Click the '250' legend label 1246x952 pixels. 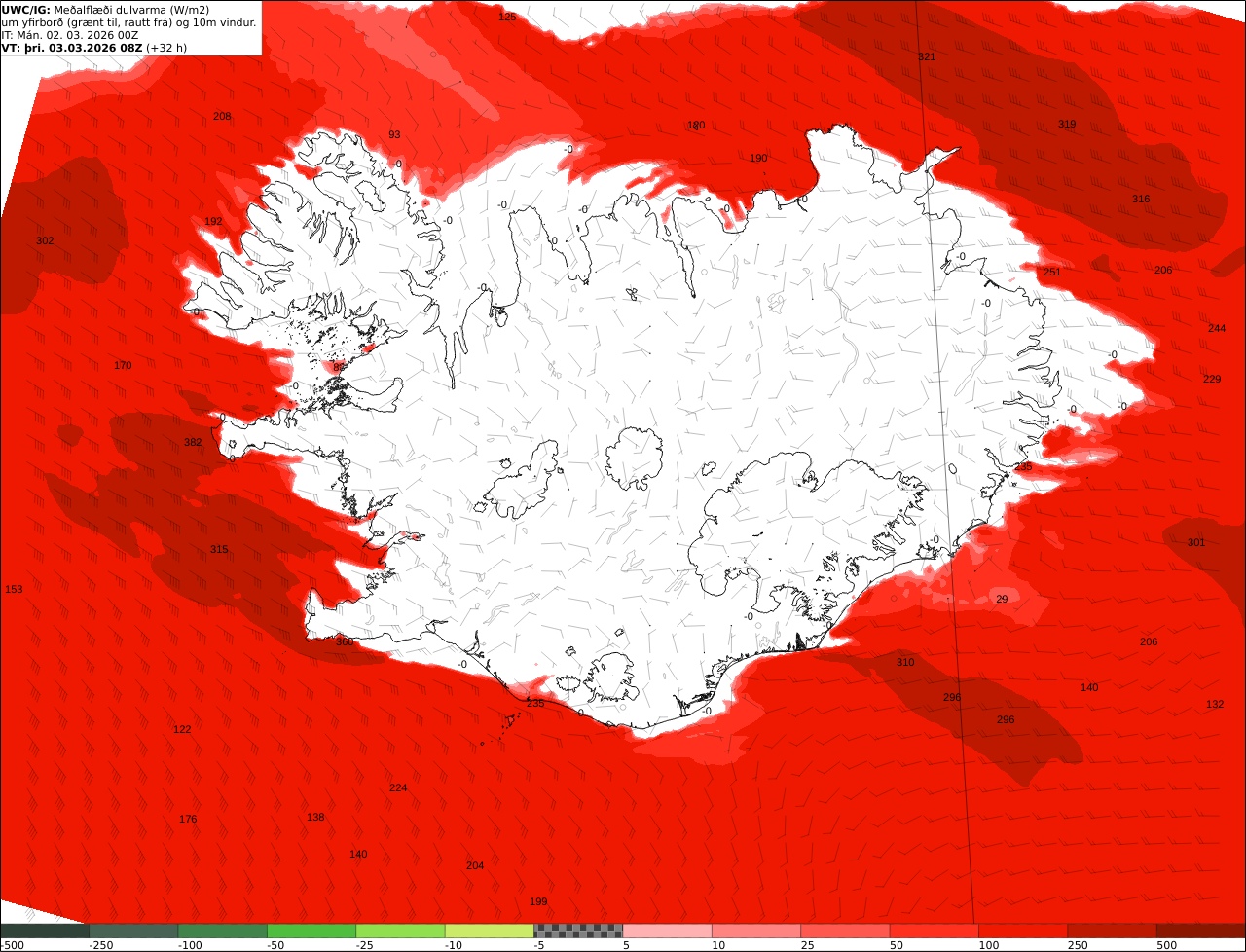click(x=1077, y=945)
